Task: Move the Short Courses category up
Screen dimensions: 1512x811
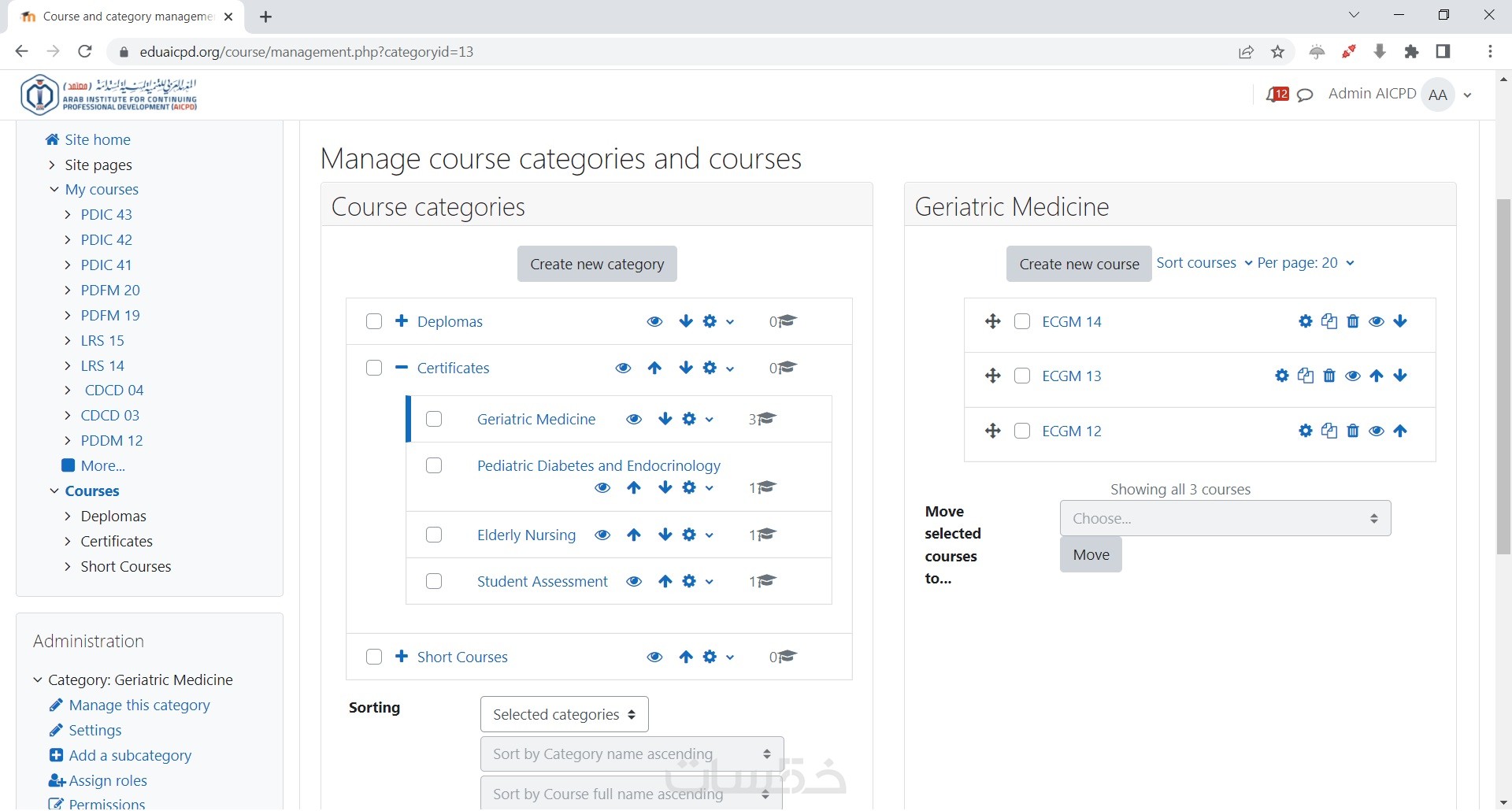Action: coord(686,657)
